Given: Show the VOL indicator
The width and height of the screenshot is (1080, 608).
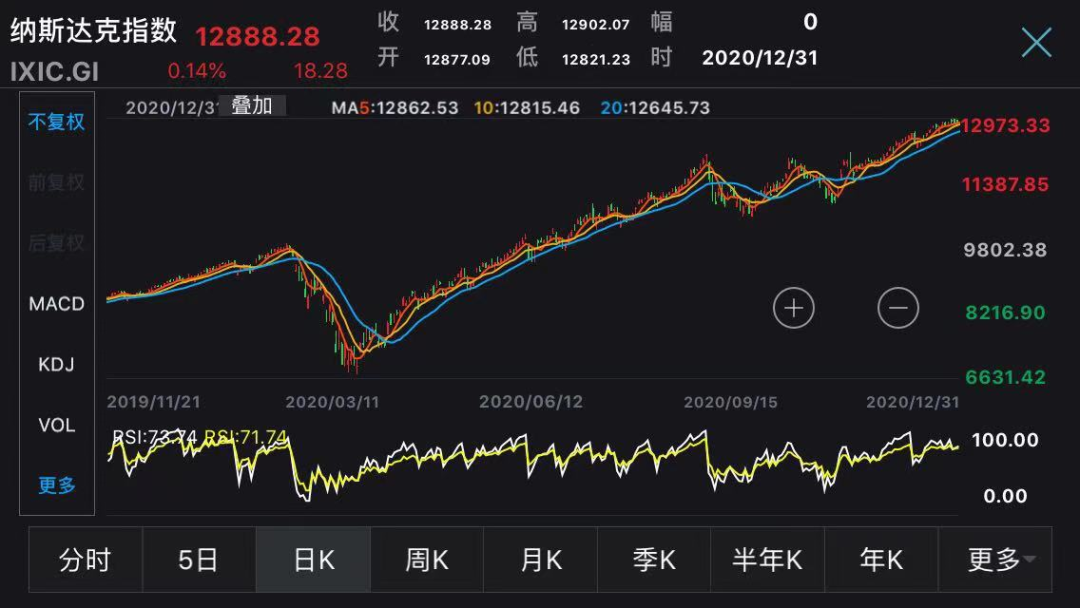Looking at the screenshot, I should point(56,425).
